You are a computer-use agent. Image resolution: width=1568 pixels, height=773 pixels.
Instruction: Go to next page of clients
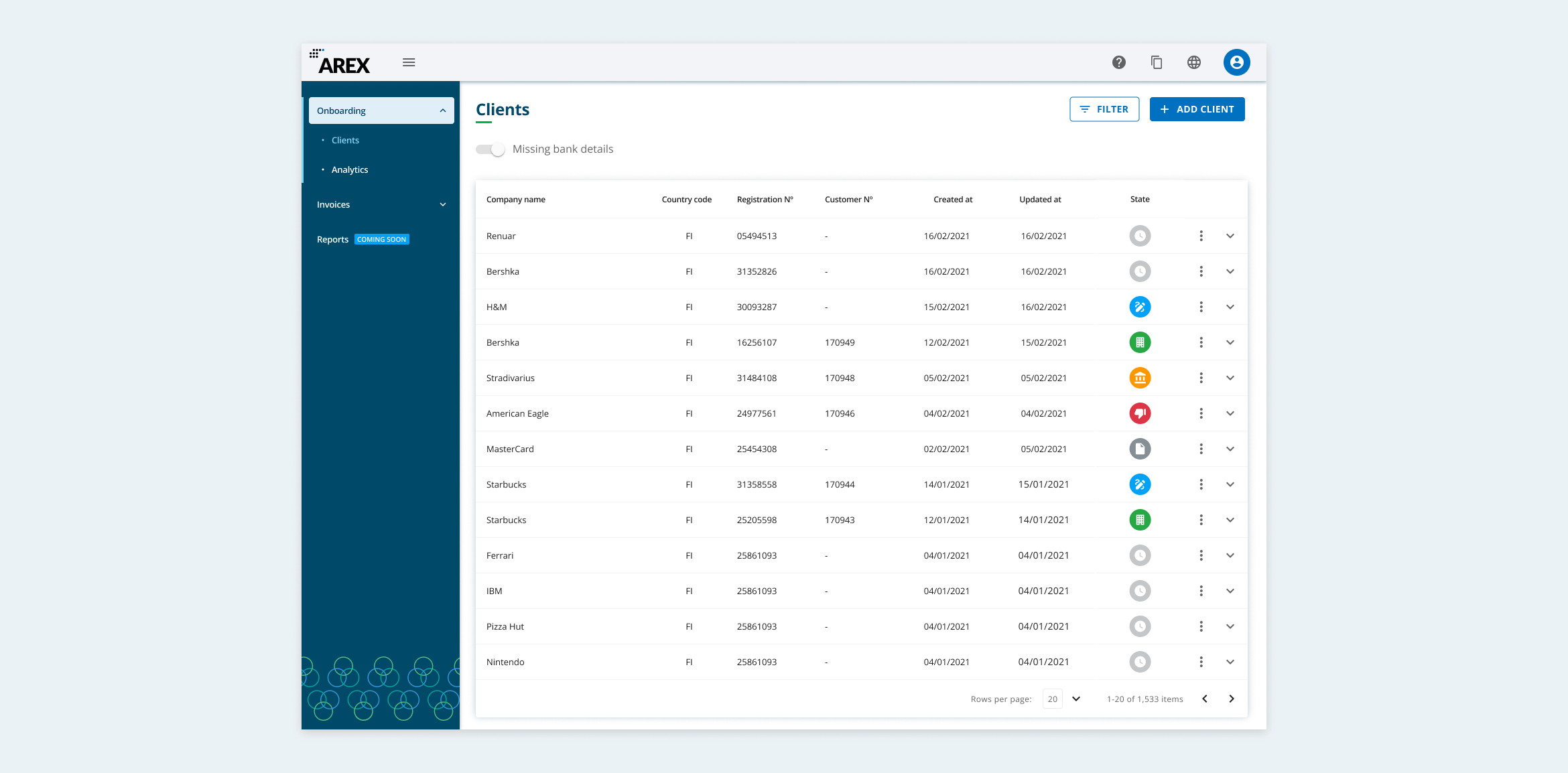click(1232, 699)
